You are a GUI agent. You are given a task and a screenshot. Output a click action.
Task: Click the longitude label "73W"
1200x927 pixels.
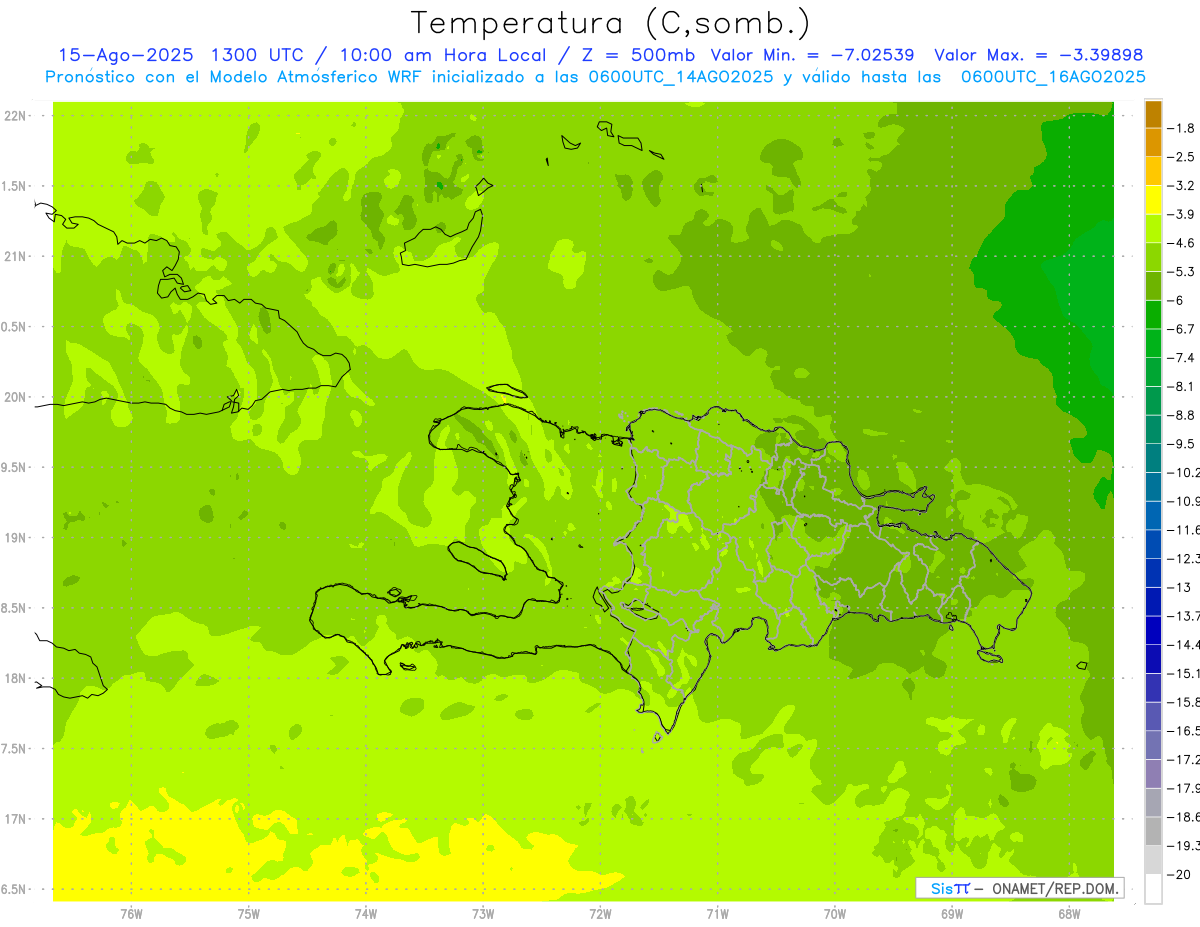click(483, 914)
